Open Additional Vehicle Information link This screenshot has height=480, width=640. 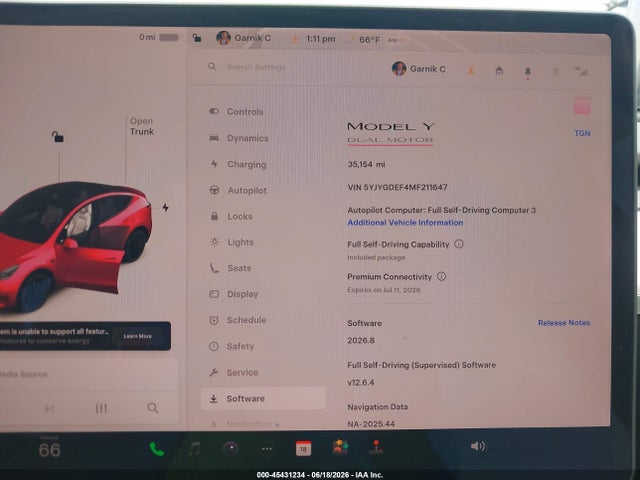click(x=405, y=222)
